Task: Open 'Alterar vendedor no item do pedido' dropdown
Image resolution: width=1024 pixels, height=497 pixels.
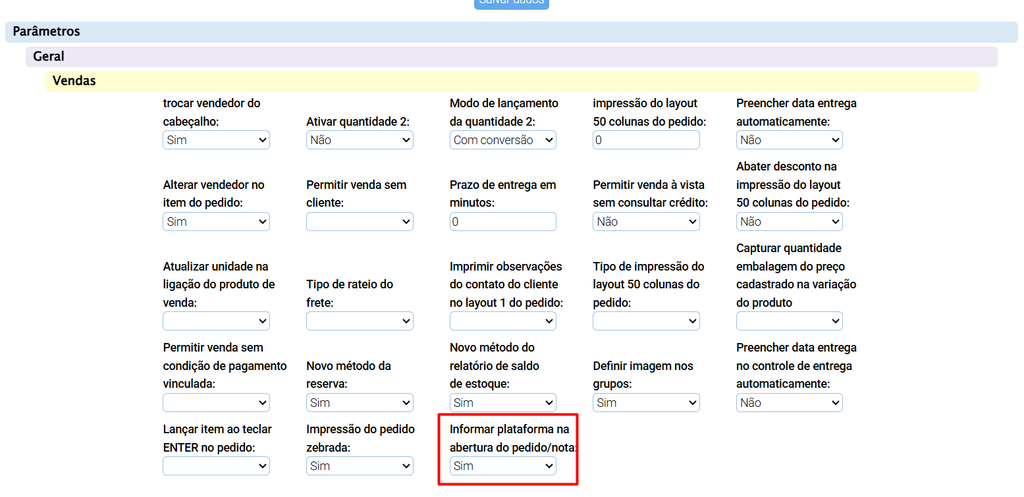Action: point(216,221)
